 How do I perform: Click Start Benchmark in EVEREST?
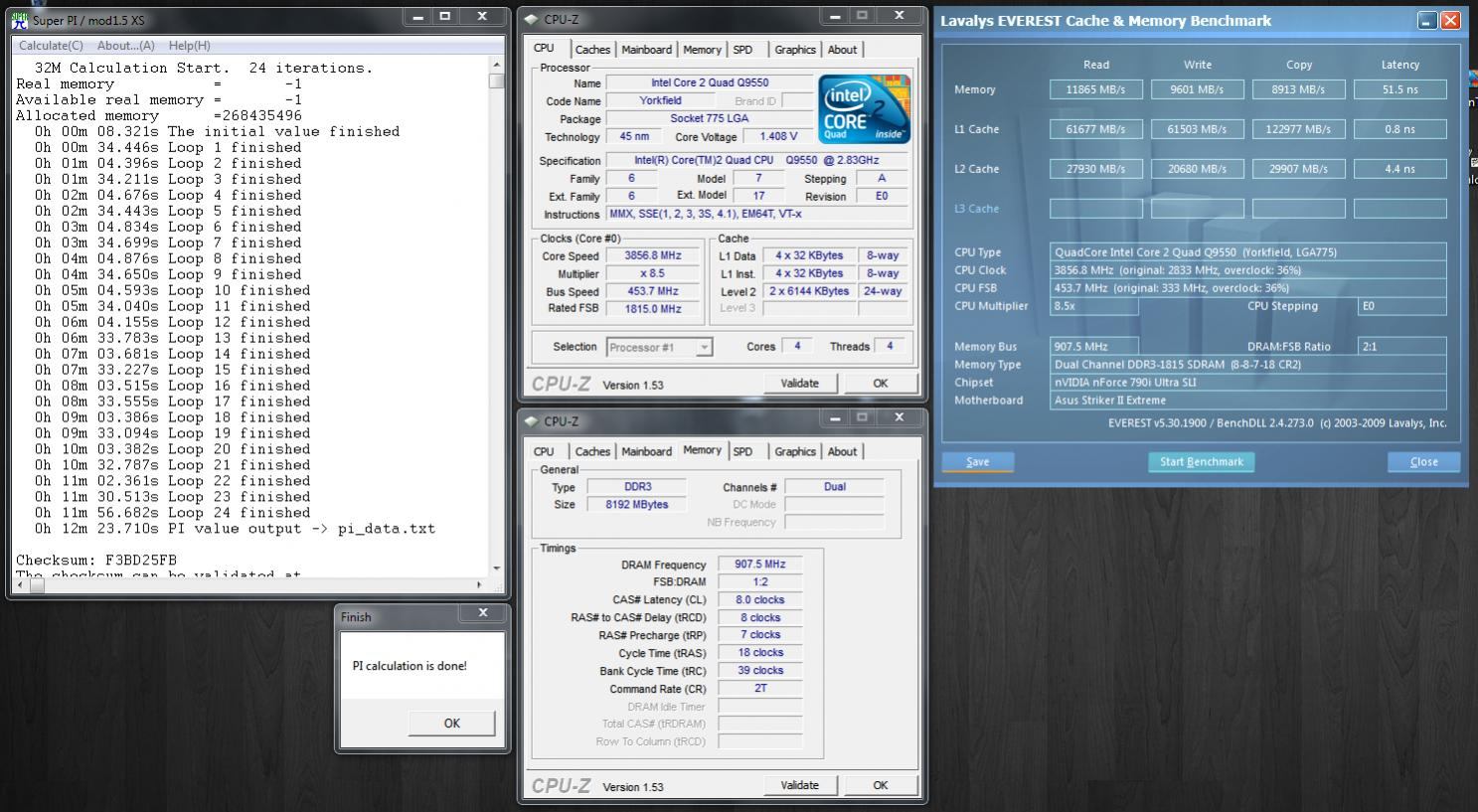(1202, 462)
